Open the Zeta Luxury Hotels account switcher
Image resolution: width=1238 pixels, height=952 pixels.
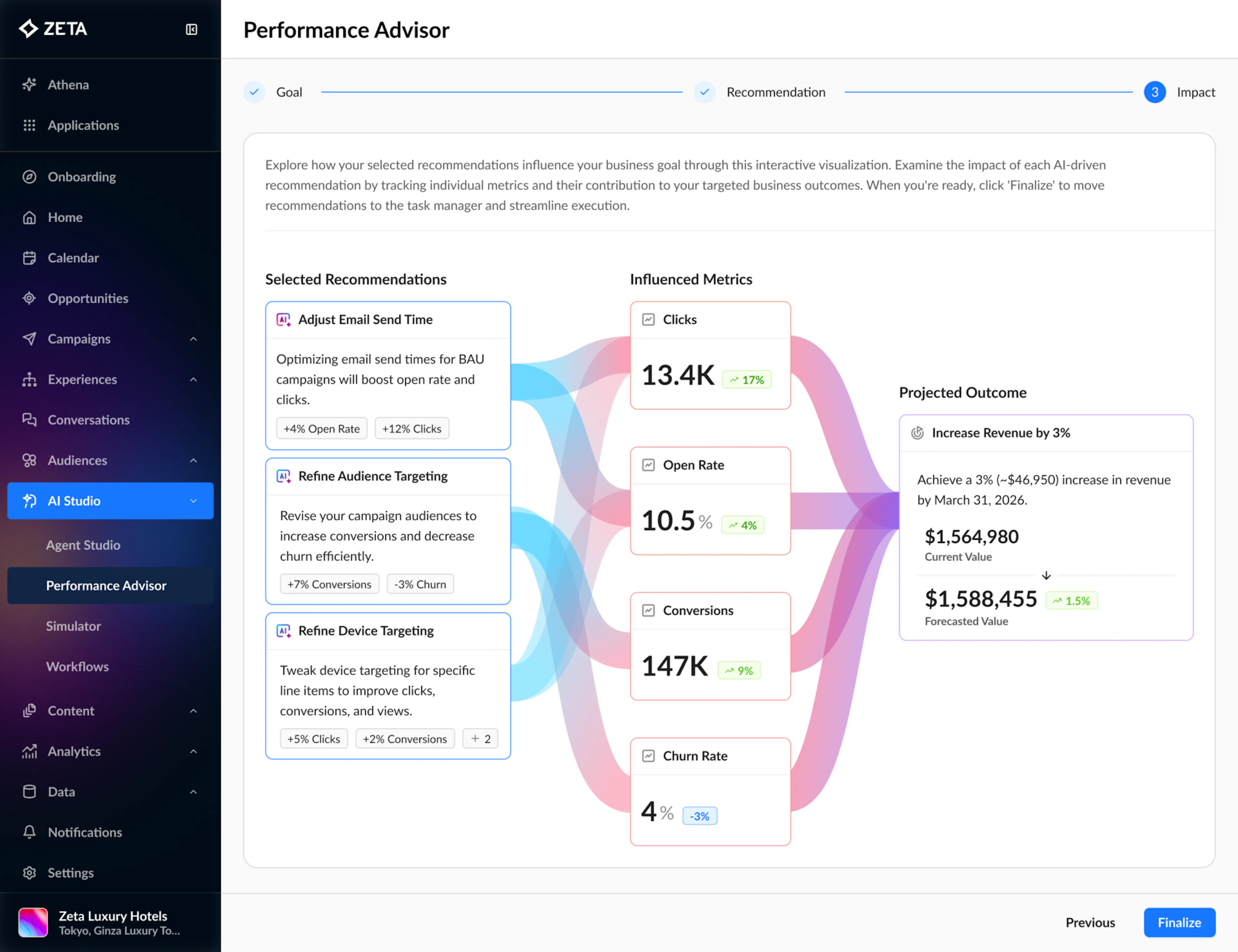(x=111, y=923)
